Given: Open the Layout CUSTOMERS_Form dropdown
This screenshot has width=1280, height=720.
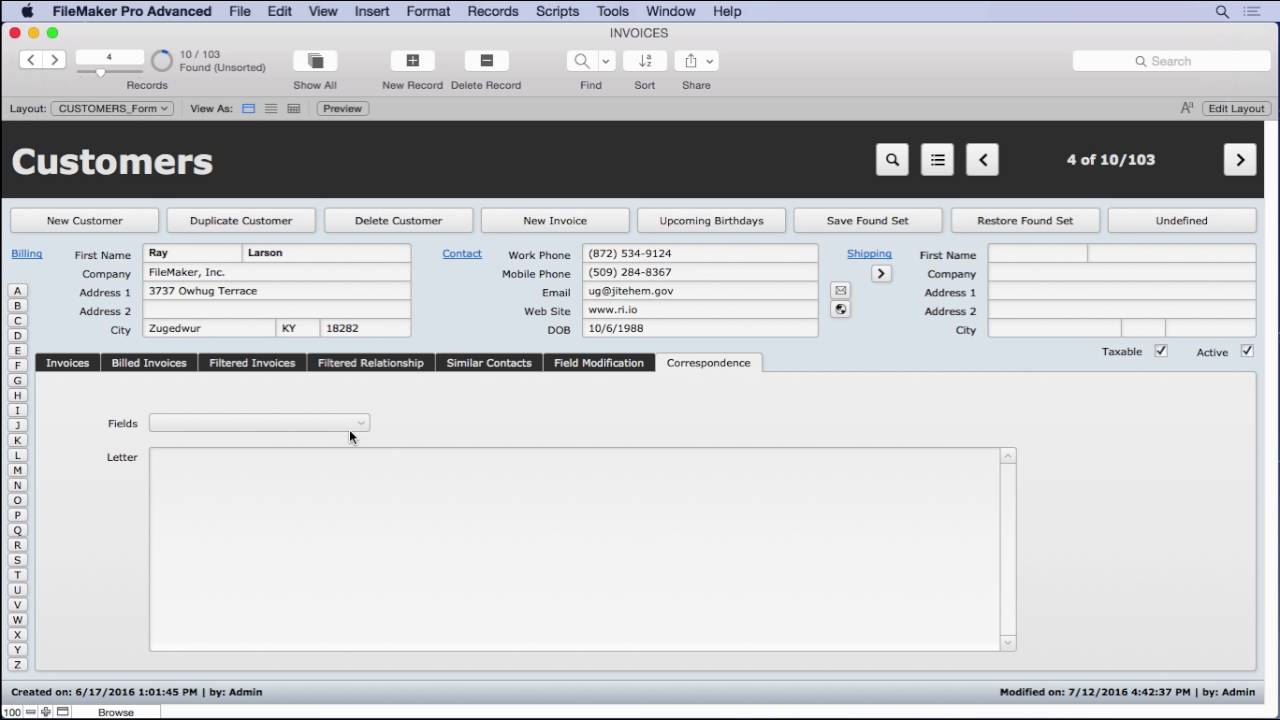Looking at the screenshot, I should (x=112, y=108).
